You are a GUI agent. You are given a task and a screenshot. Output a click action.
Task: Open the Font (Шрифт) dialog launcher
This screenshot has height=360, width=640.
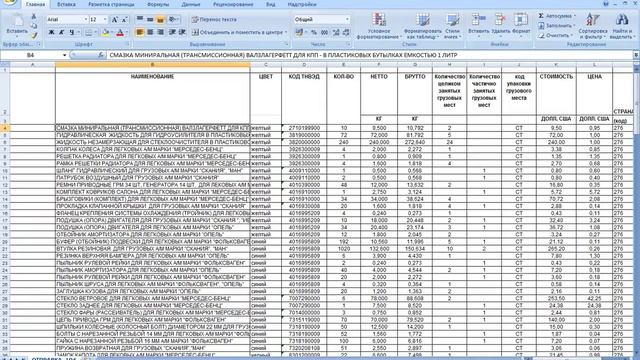128,44
